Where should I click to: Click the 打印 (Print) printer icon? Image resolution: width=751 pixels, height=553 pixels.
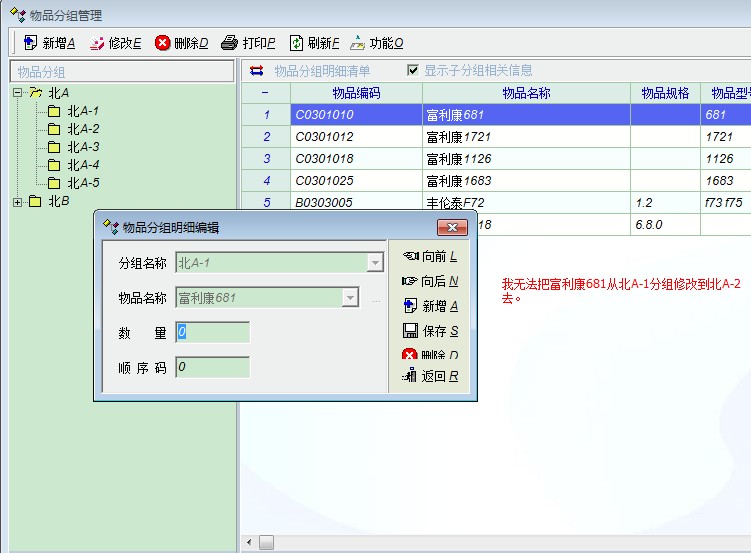click(x=229, y=43)
